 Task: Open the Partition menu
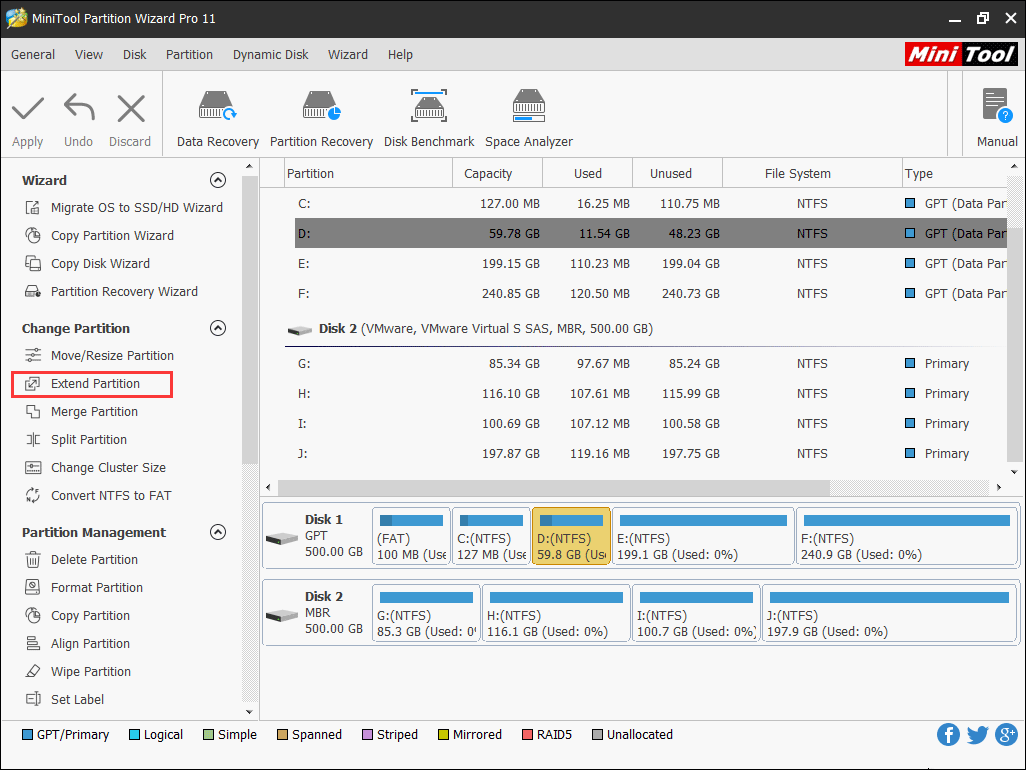(x=189, y=55)
